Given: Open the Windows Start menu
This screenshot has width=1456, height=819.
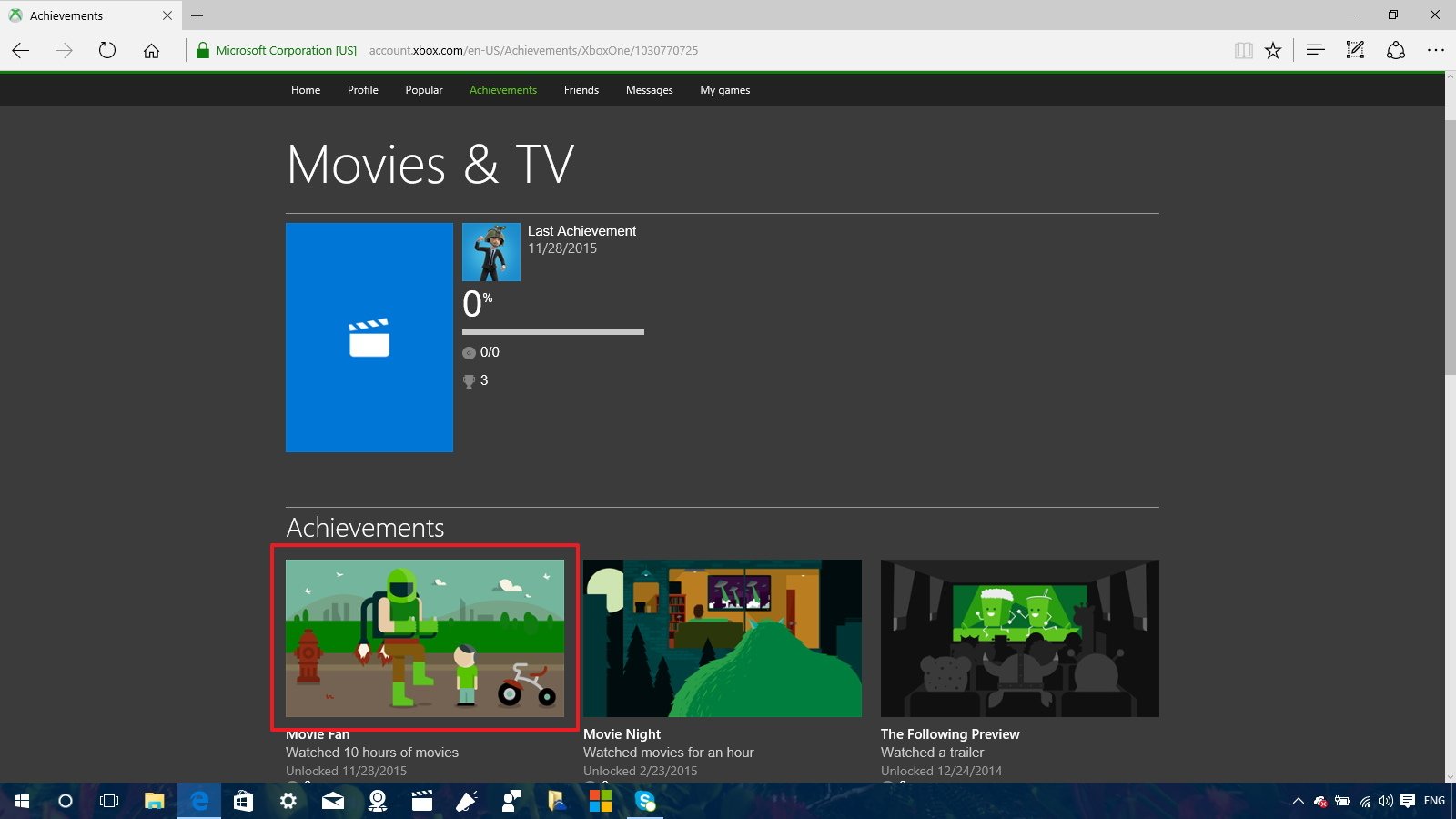Looking at the screenshot, I should 22,801.
